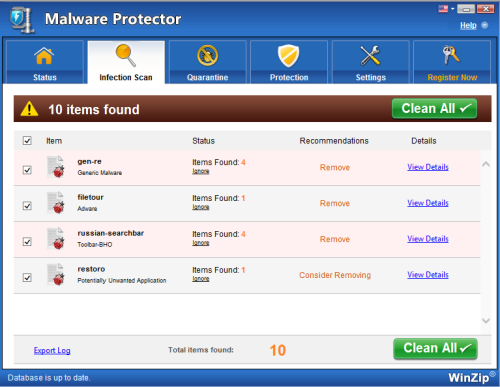Open Settings via wrench and screwdriver icon
This screenshot has height=387, width=500.
(x=370, y=55)
